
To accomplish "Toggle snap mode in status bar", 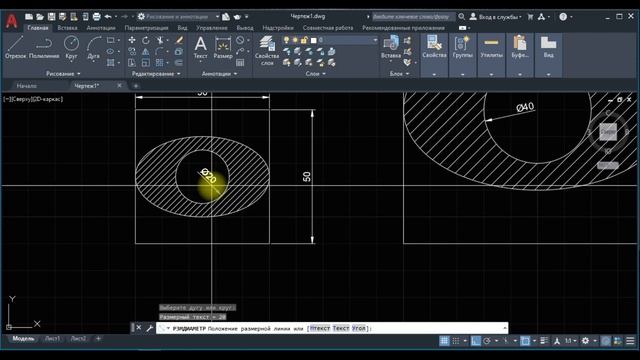I will tap(456, 341).
